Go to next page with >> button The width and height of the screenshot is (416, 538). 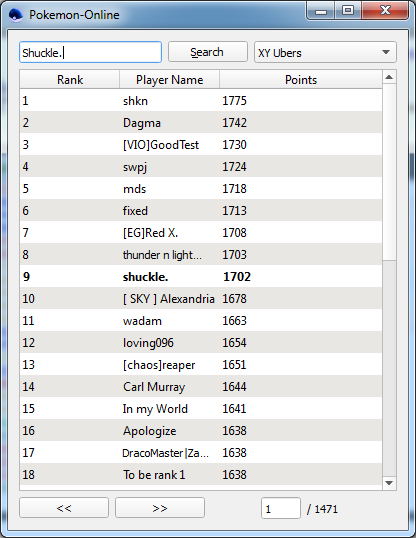pyautogui.click(x=160, y=508)
